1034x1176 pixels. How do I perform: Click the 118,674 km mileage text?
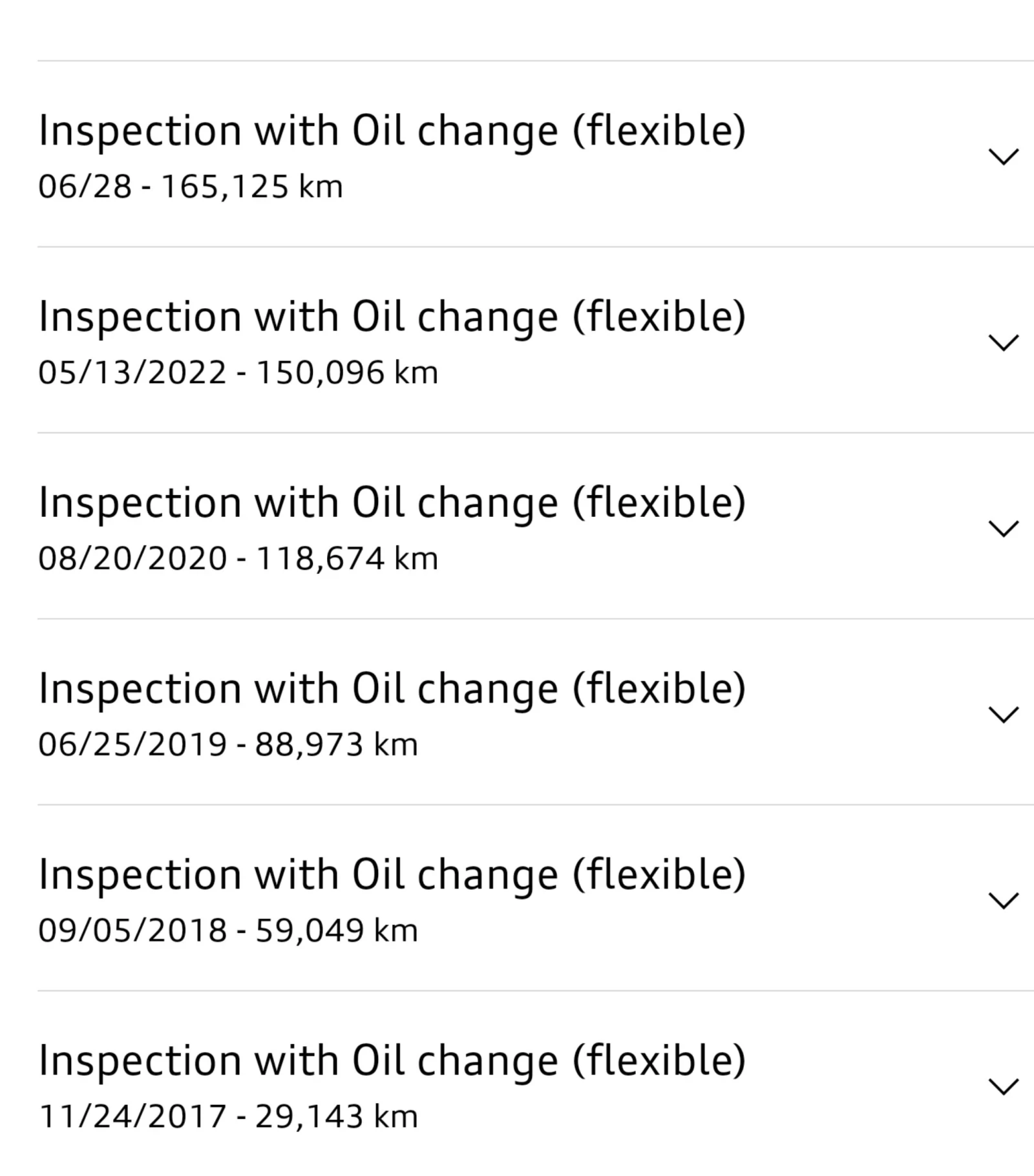pos(347,559)
